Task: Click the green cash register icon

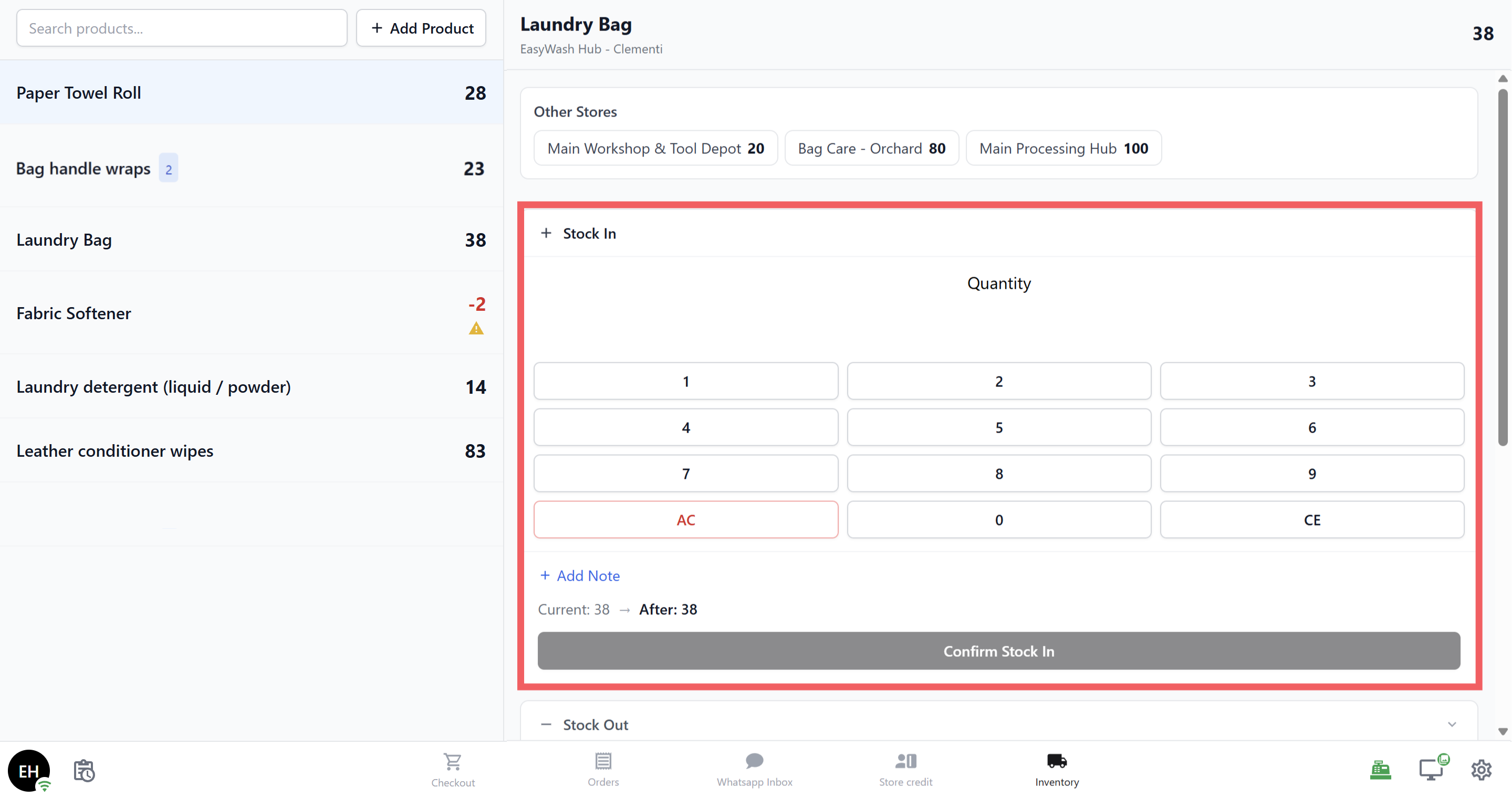Action: click(1380, 769)
